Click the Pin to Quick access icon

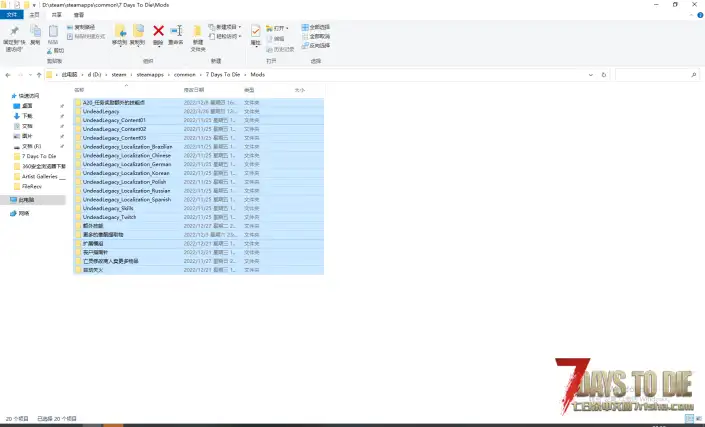[x=14, y=33]
